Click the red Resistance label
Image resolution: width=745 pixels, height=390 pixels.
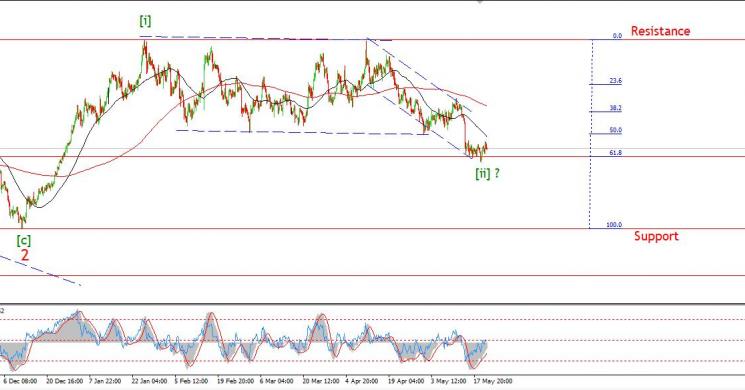(660, 31)
